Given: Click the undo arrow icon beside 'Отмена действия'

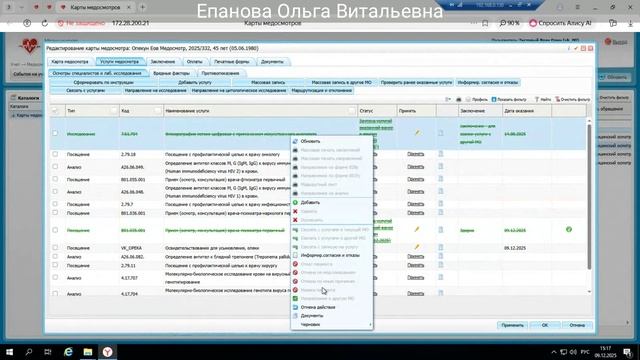Looking at the screenshot, I should coord(295,307).
